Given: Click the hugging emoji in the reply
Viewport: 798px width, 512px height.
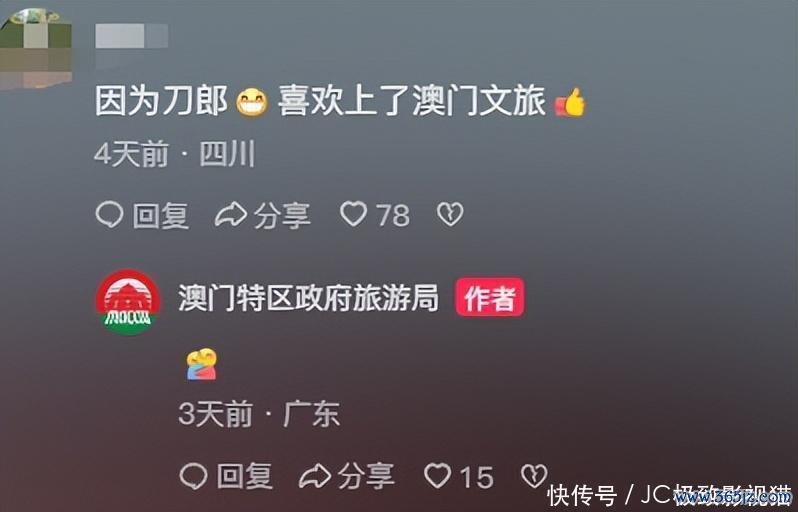Looking at the screenshot, I should tap(202, 364).
